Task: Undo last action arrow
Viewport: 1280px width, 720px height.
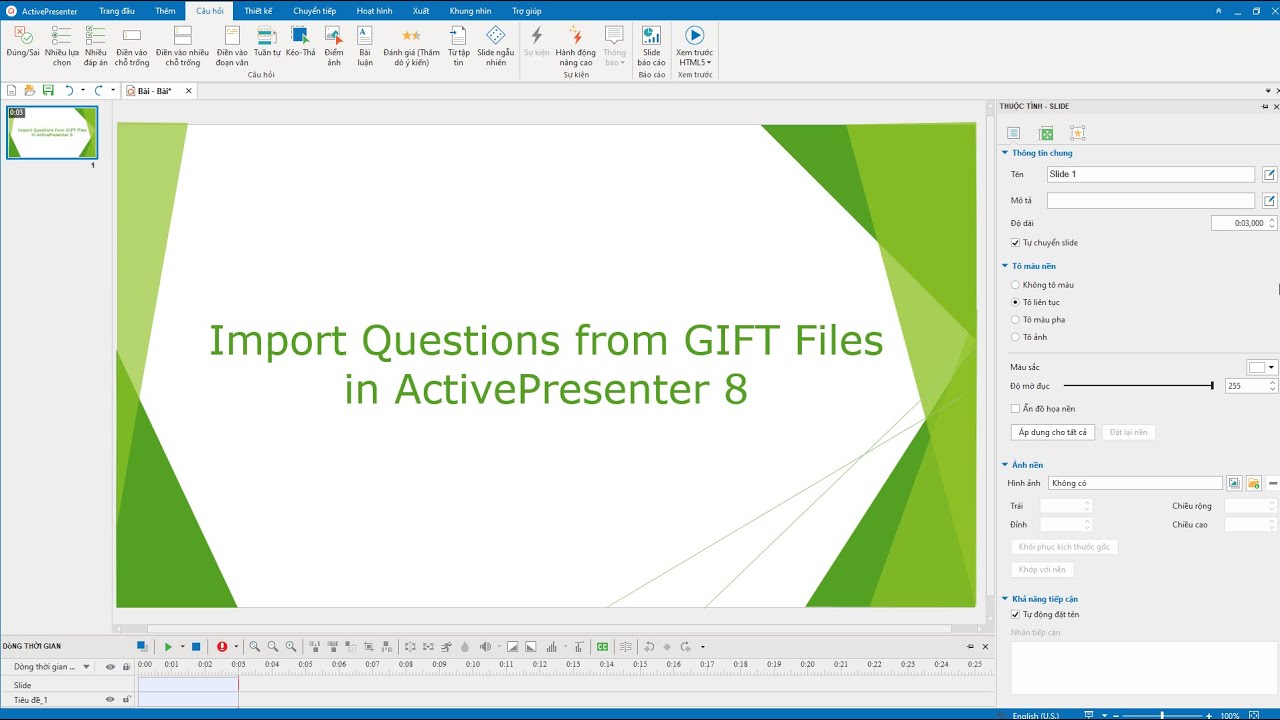Action: 69,90
